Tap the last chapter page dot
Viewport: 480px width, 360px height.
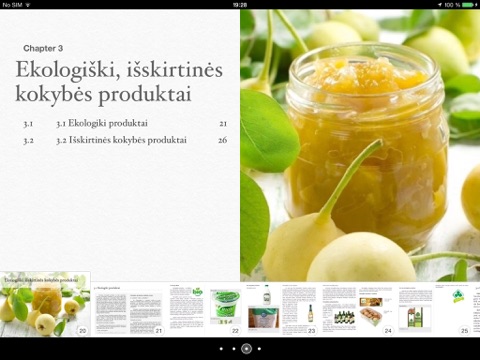[259, 349]
